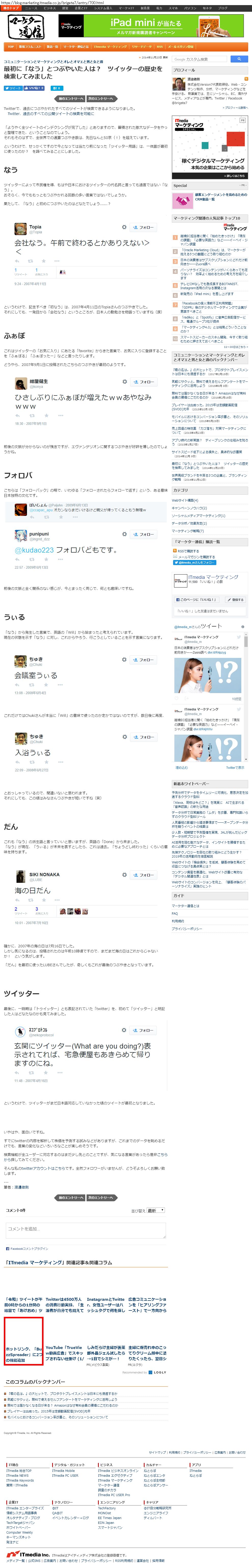Toggle the Facebook Like button under article title
This screenshot has height=1568, width=252.
point(35,88)
